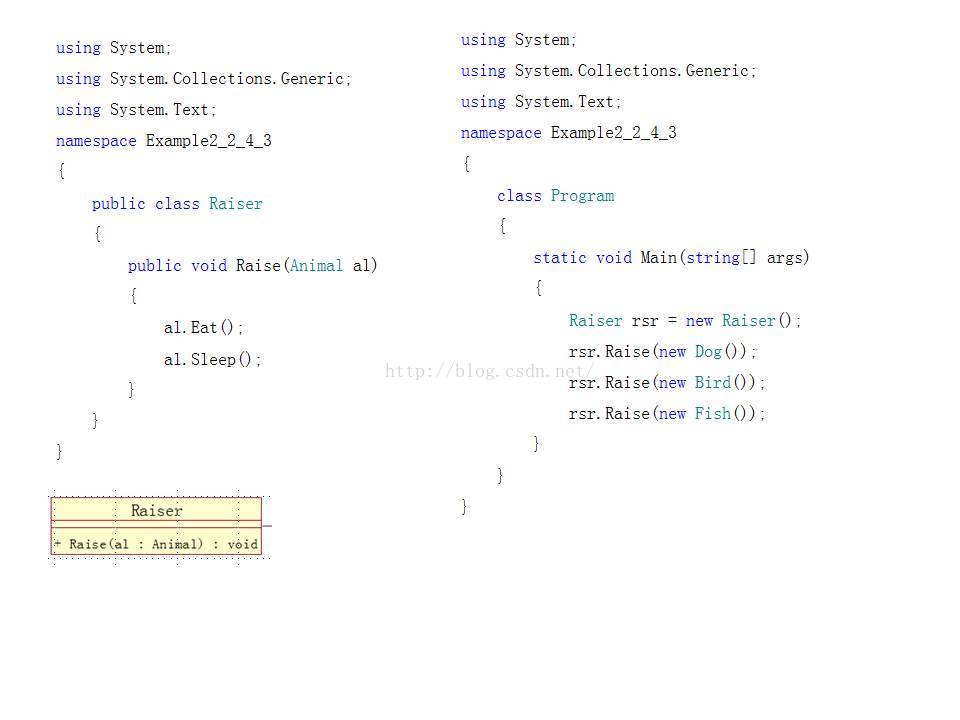Click right 'using System.Text;' line
The height and width of the screenshot is (720, 960).
tap(541, 102)
